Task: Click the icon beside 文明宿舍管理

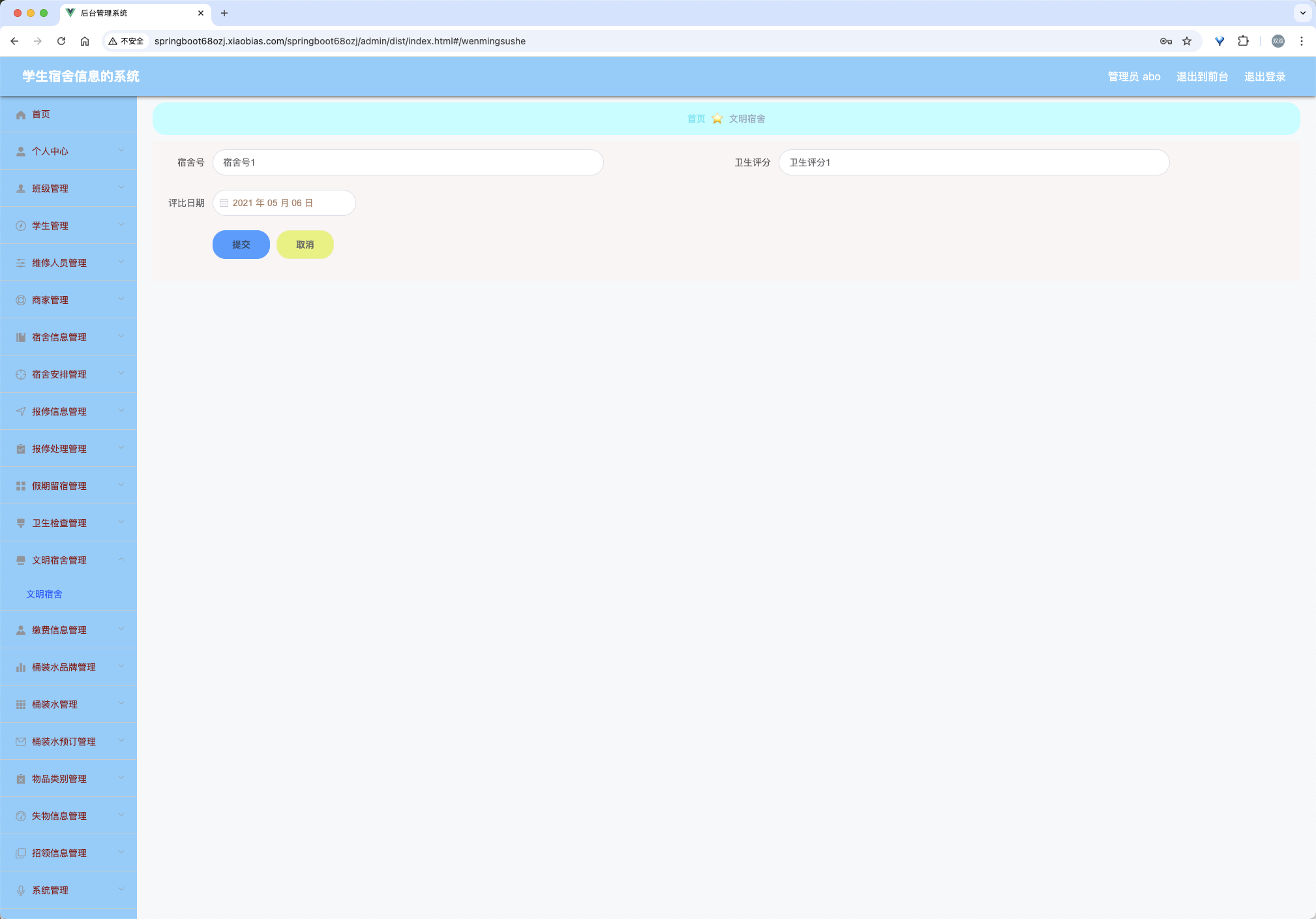Action: pos(21,561)
